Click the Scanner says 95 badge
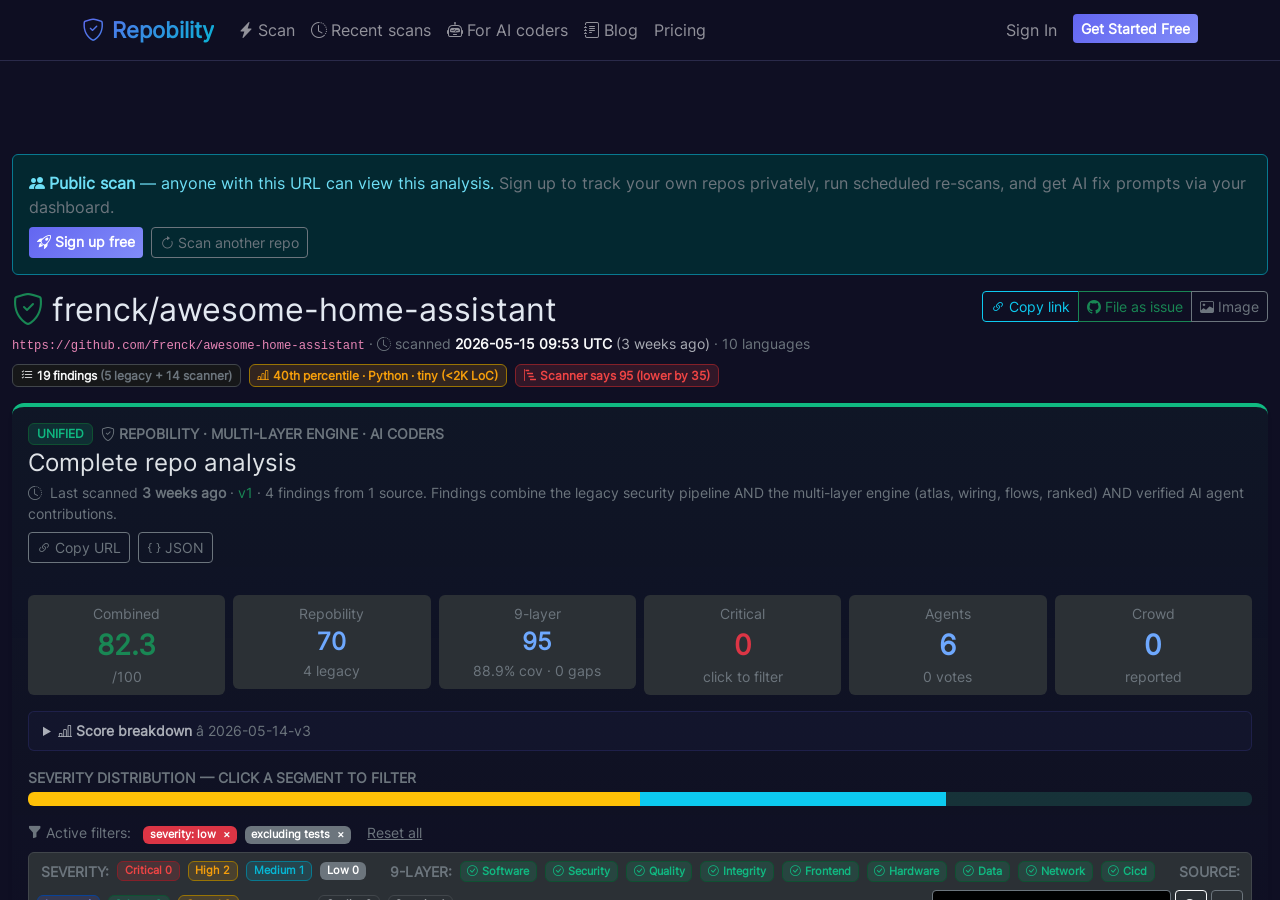 [x=617, y=376]
